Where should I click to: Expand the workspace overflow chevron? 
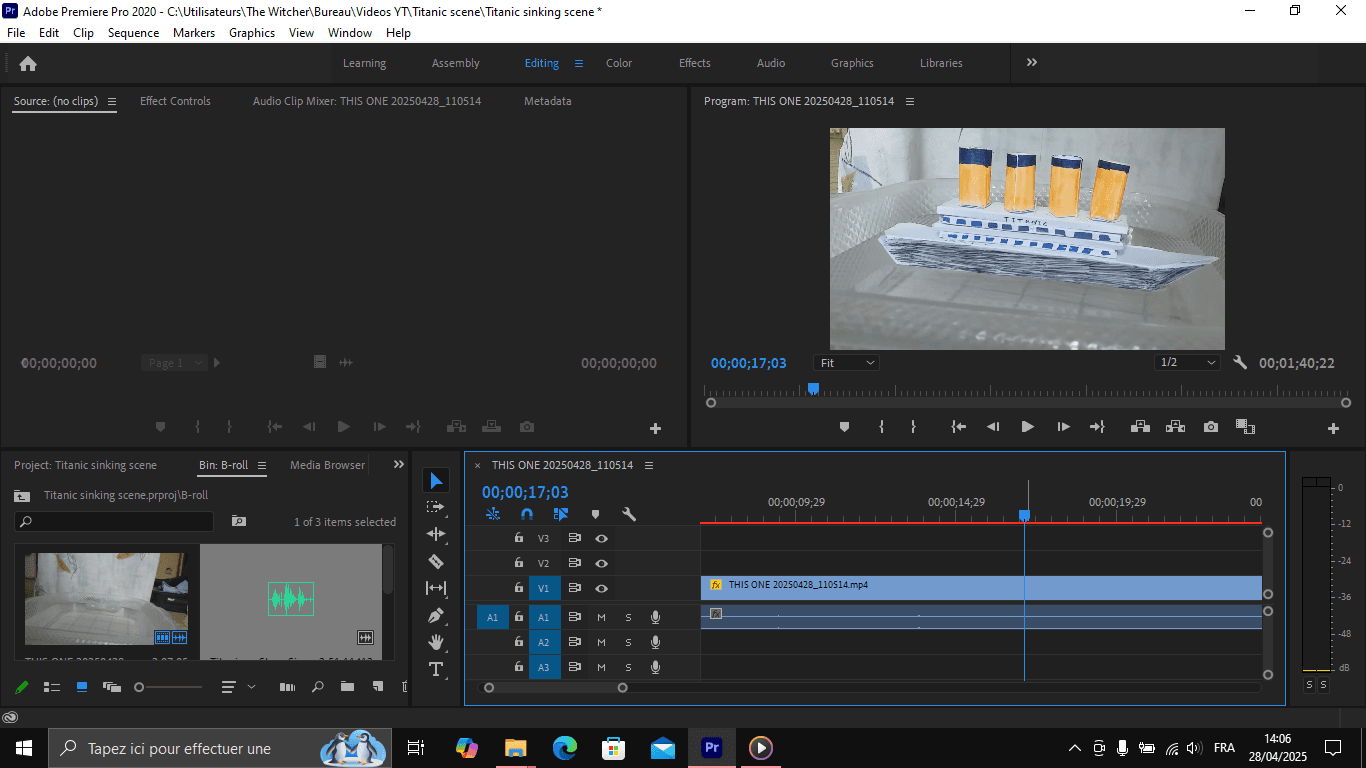click(x=1031, y=63)
